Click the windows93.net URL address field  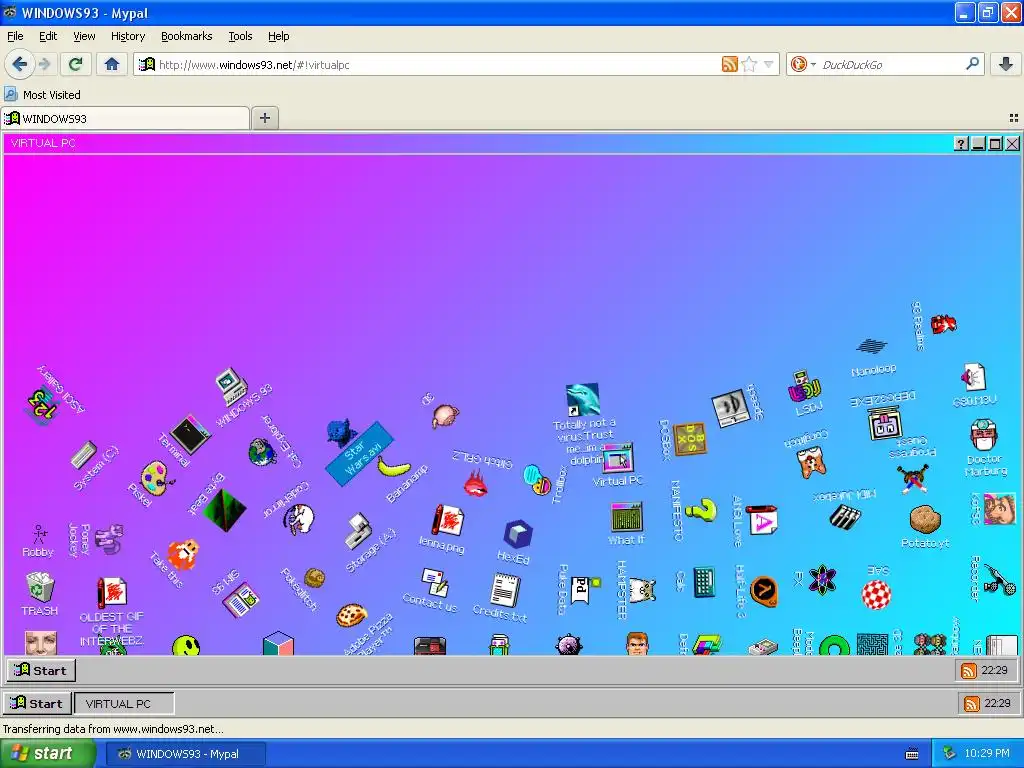(436, 65)
